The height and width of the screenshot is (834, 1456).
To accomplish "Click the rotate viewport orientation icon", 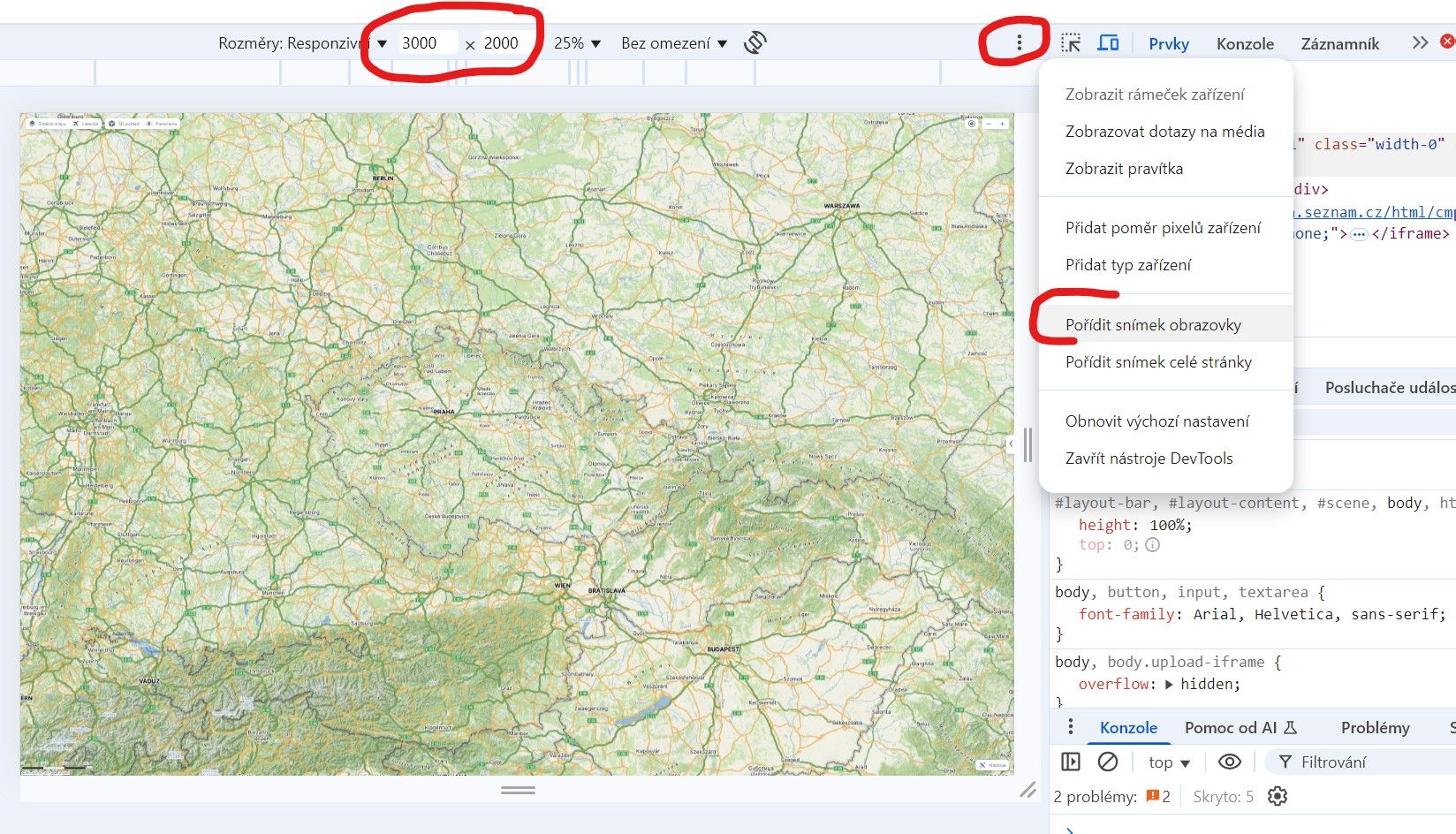I will [x=755, y=42].
